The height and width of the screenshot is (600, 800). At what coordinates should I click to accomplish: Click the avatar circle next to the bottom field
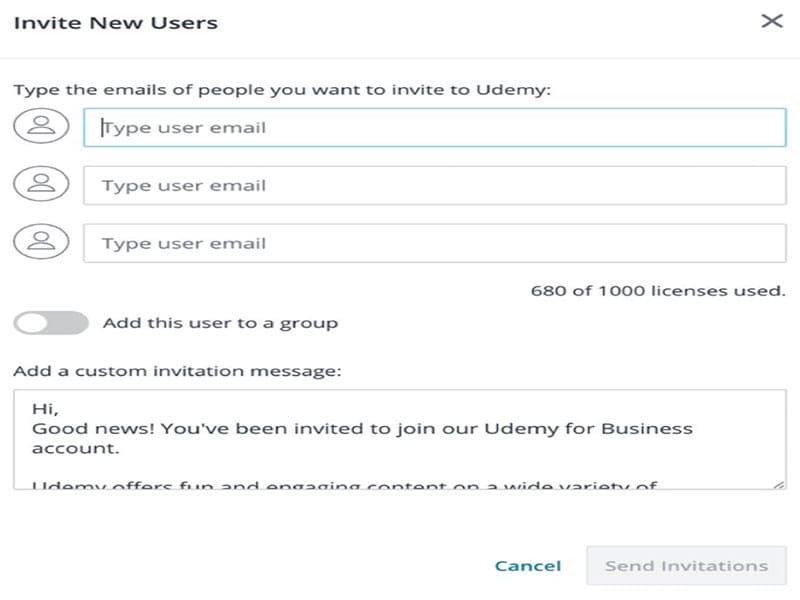coord(42,243)
